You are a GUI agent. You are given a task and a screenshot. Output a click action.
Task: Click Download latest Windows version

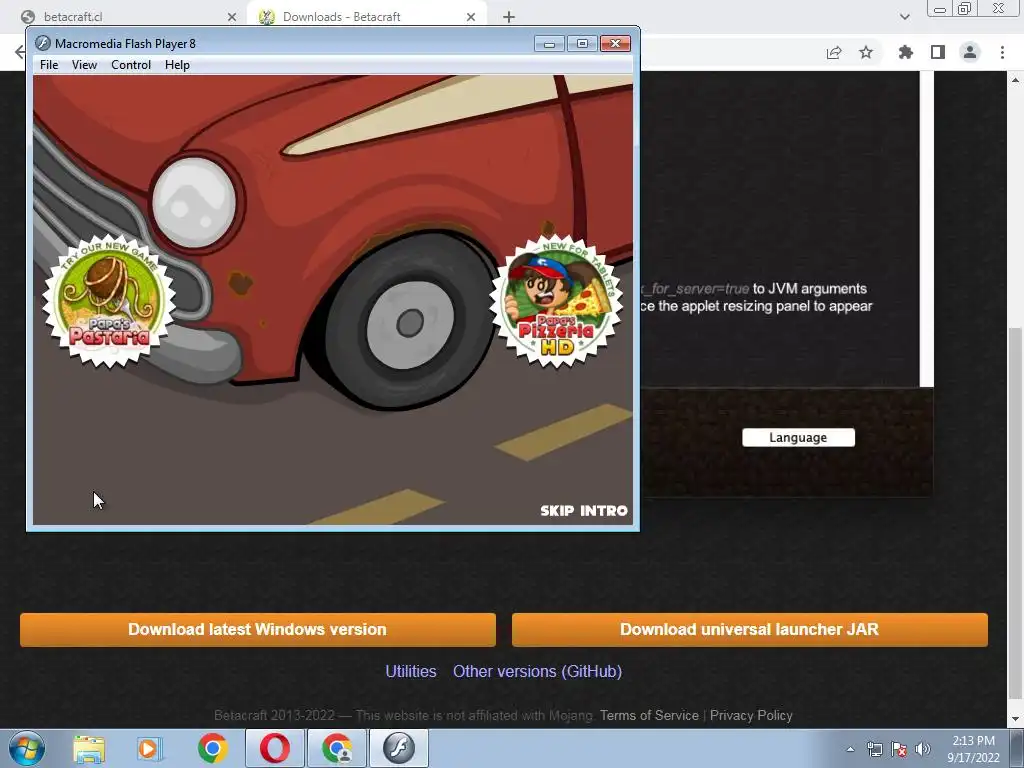pyautogui.click(x=258, y=630)
